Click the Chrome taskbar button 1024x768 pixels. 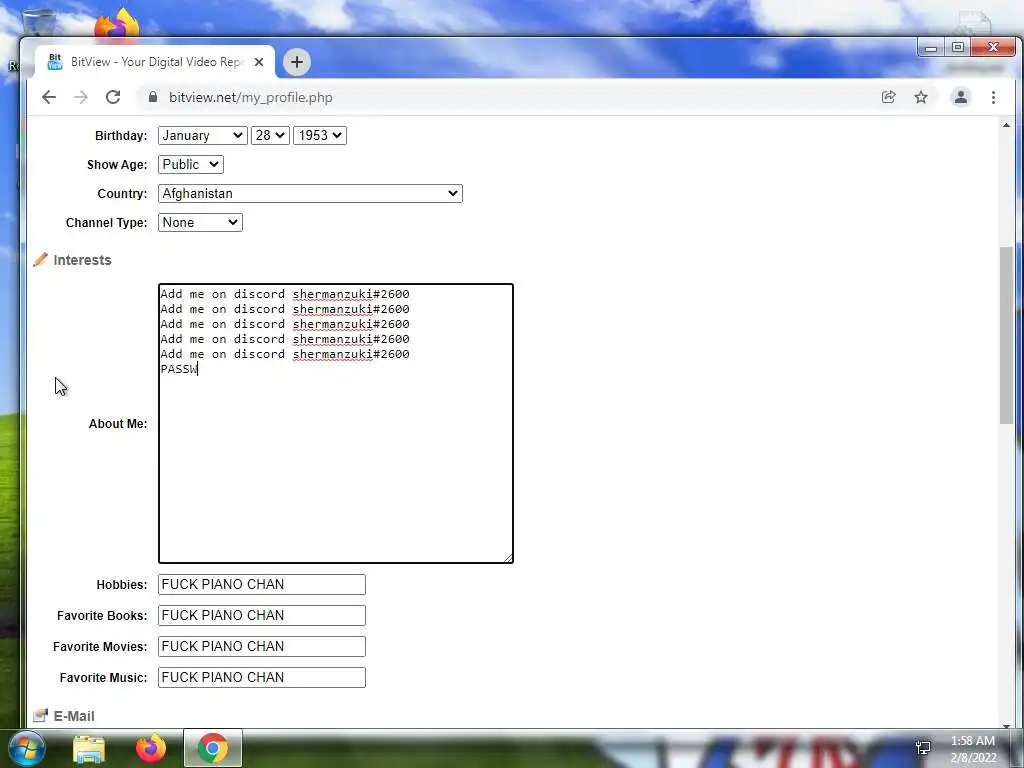point(213,748)
